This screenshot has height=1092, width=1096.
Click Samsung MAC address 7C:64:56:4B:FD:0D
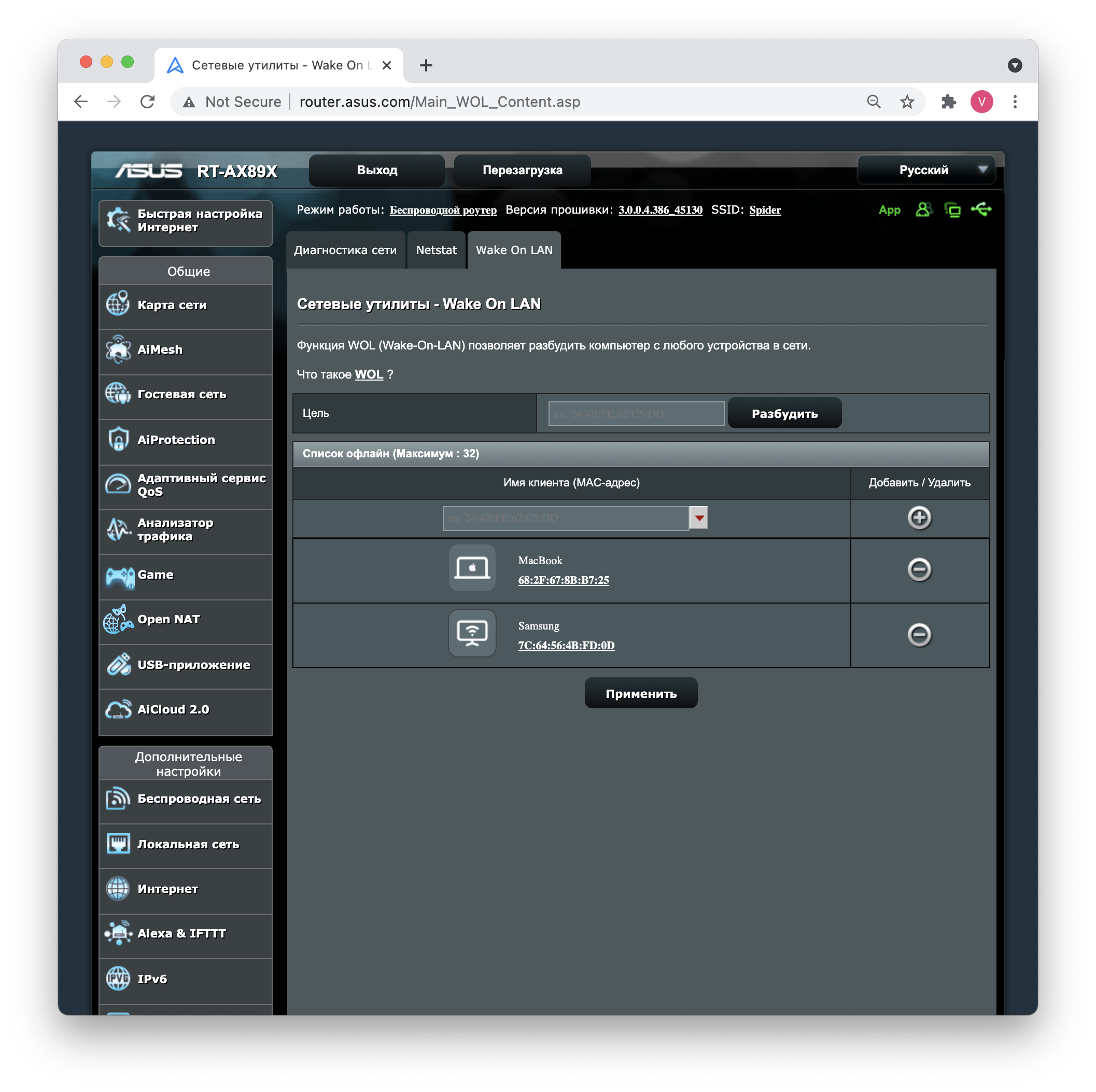pyautogui.click(x=566, y=645)
